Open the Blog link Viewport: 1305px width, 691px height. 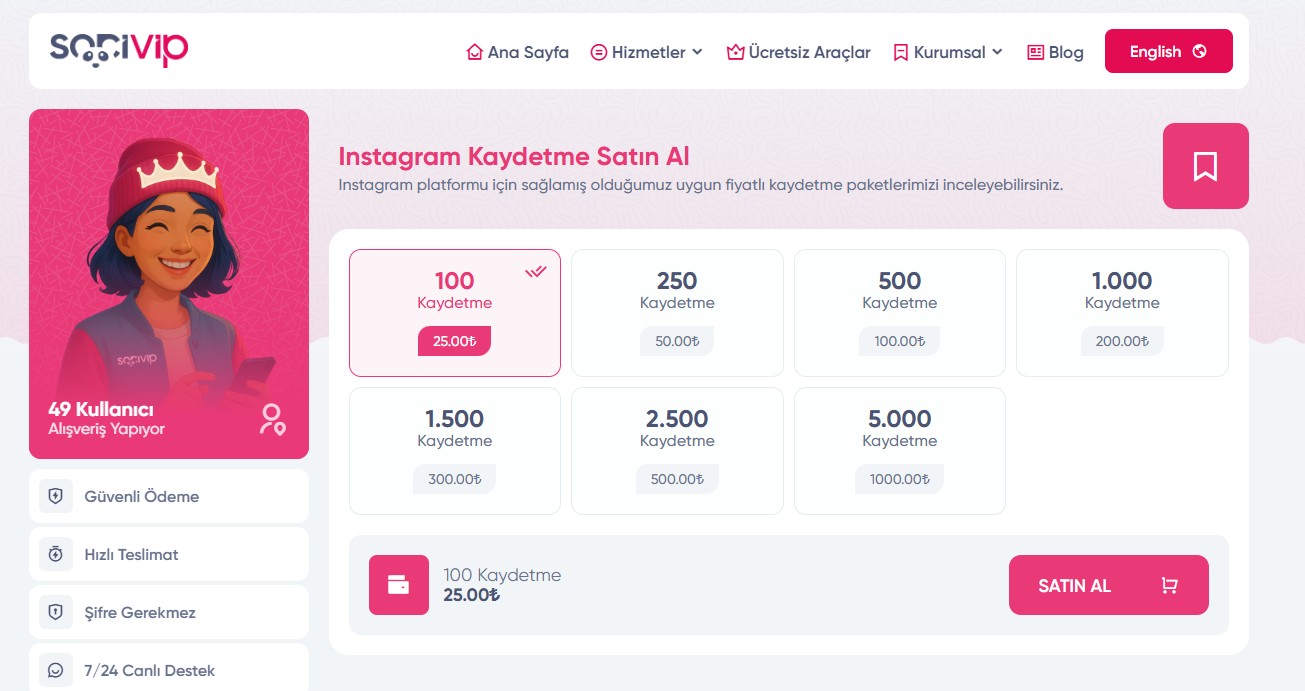[1055, 52]
